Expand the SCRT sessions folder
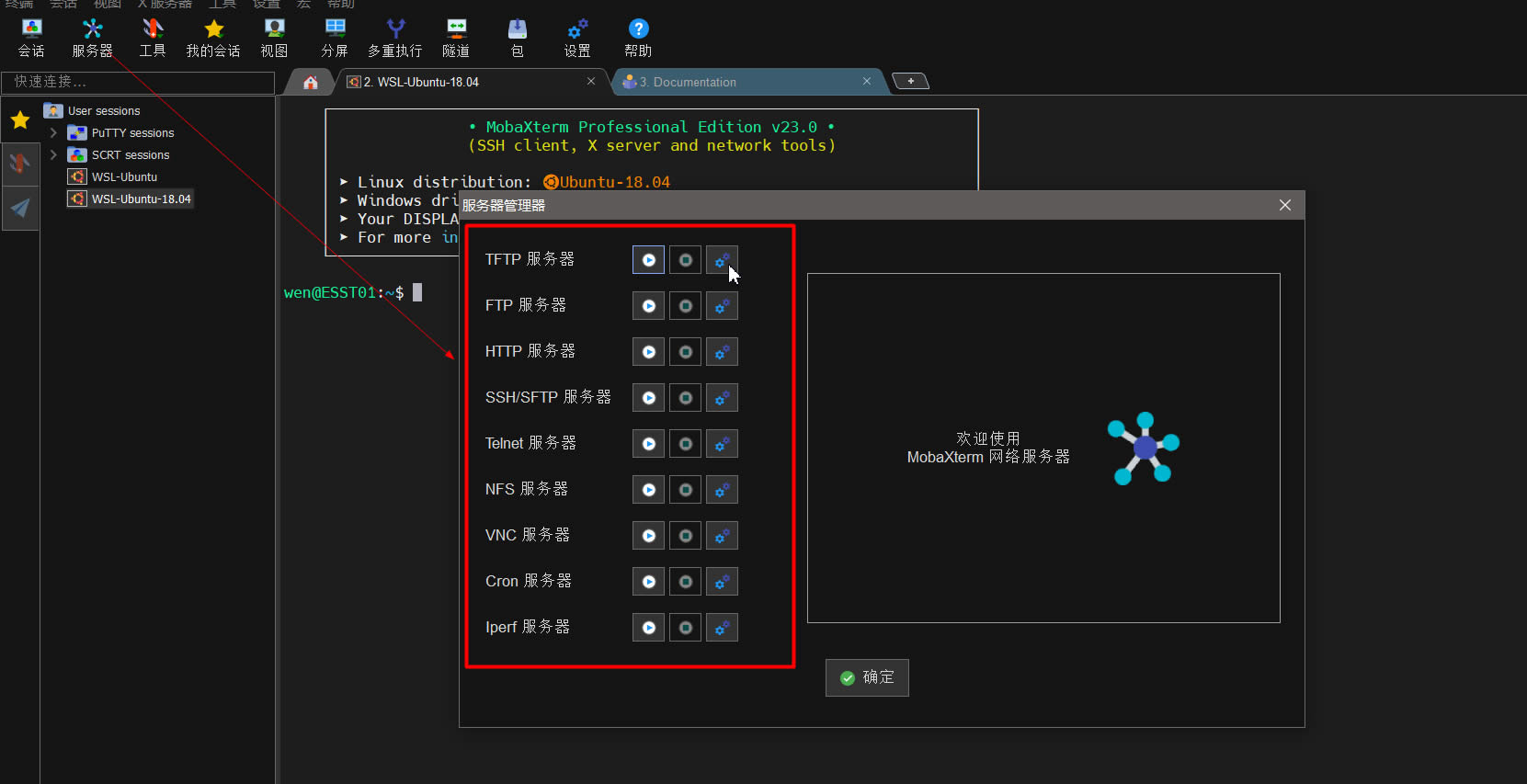This screenshot has height=784, width=1527. (x=53, y=155)
